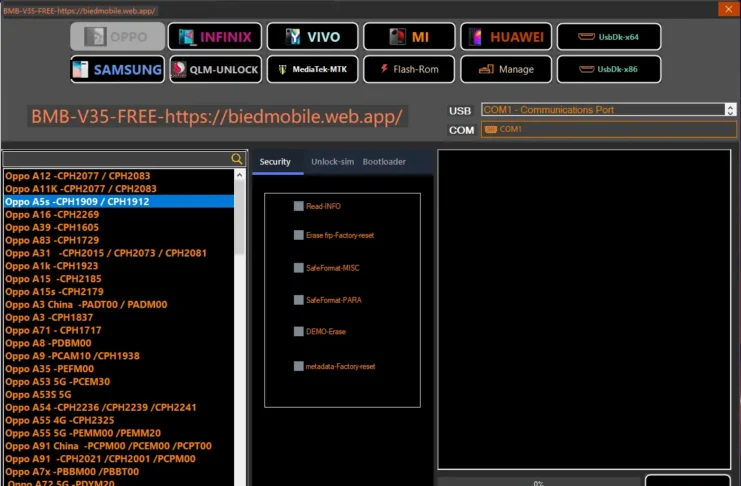
Task: Switch to the Unlock-sim tab
Action: tap(332, 162)
